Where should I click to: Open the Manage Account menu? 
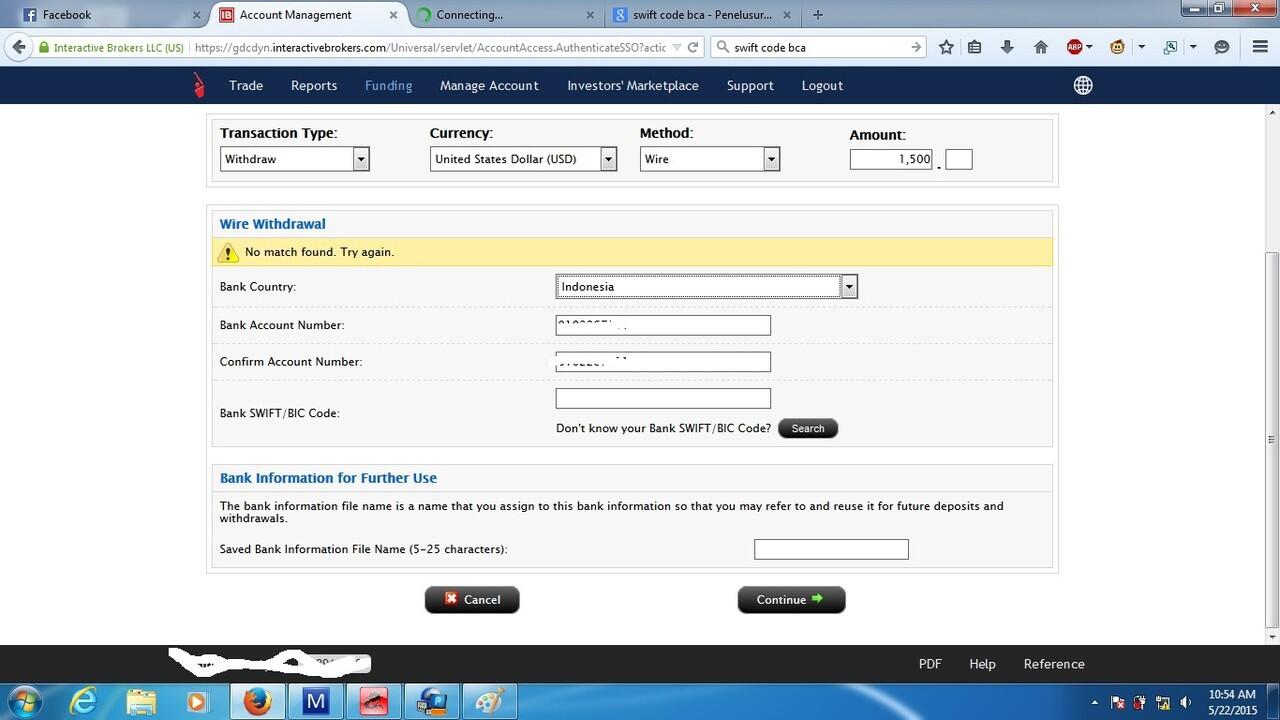(489, 86)
